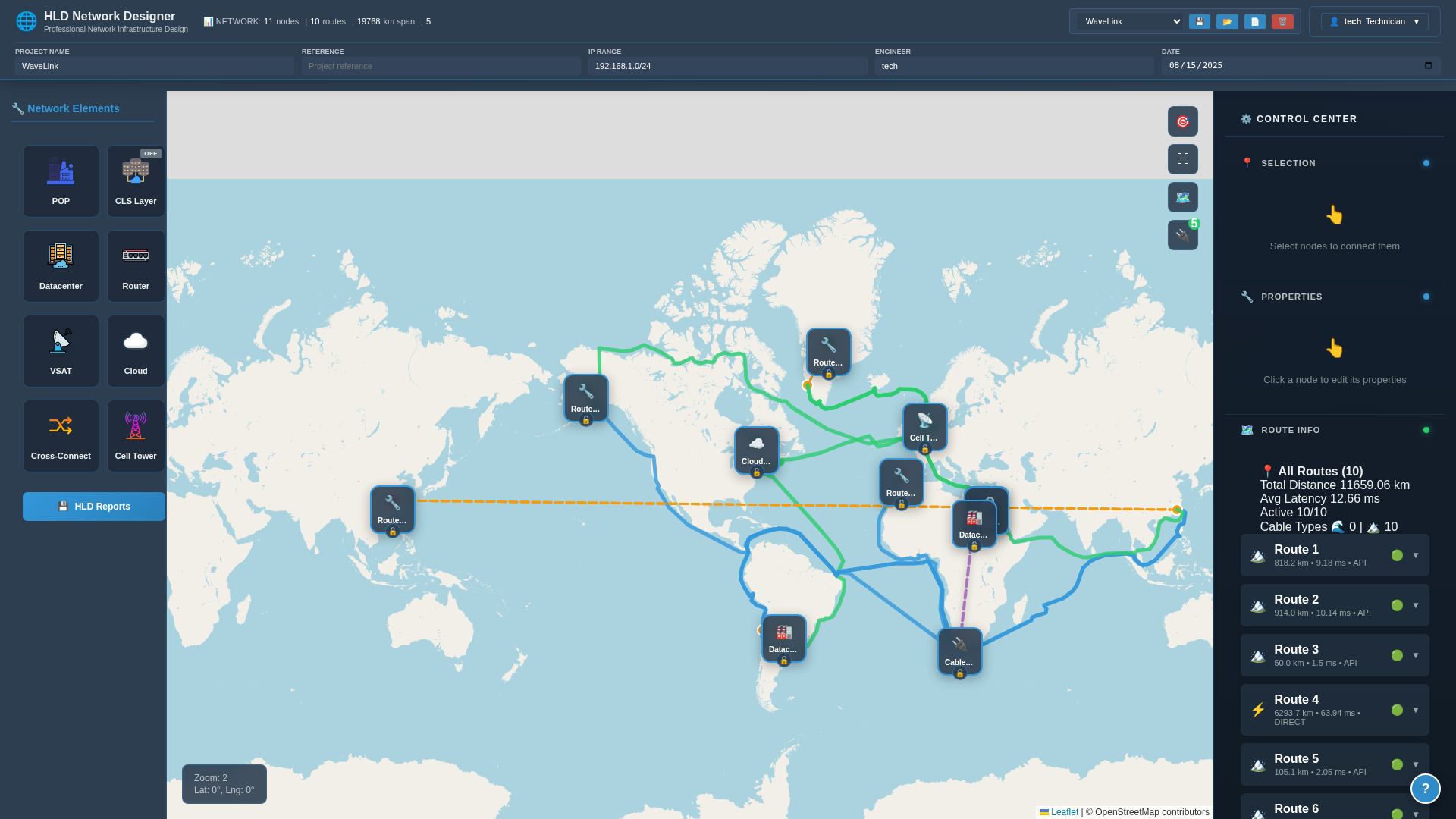Screen dimensions: 1456x819
Task: Click into the Reference field
Action: (441, 66)
